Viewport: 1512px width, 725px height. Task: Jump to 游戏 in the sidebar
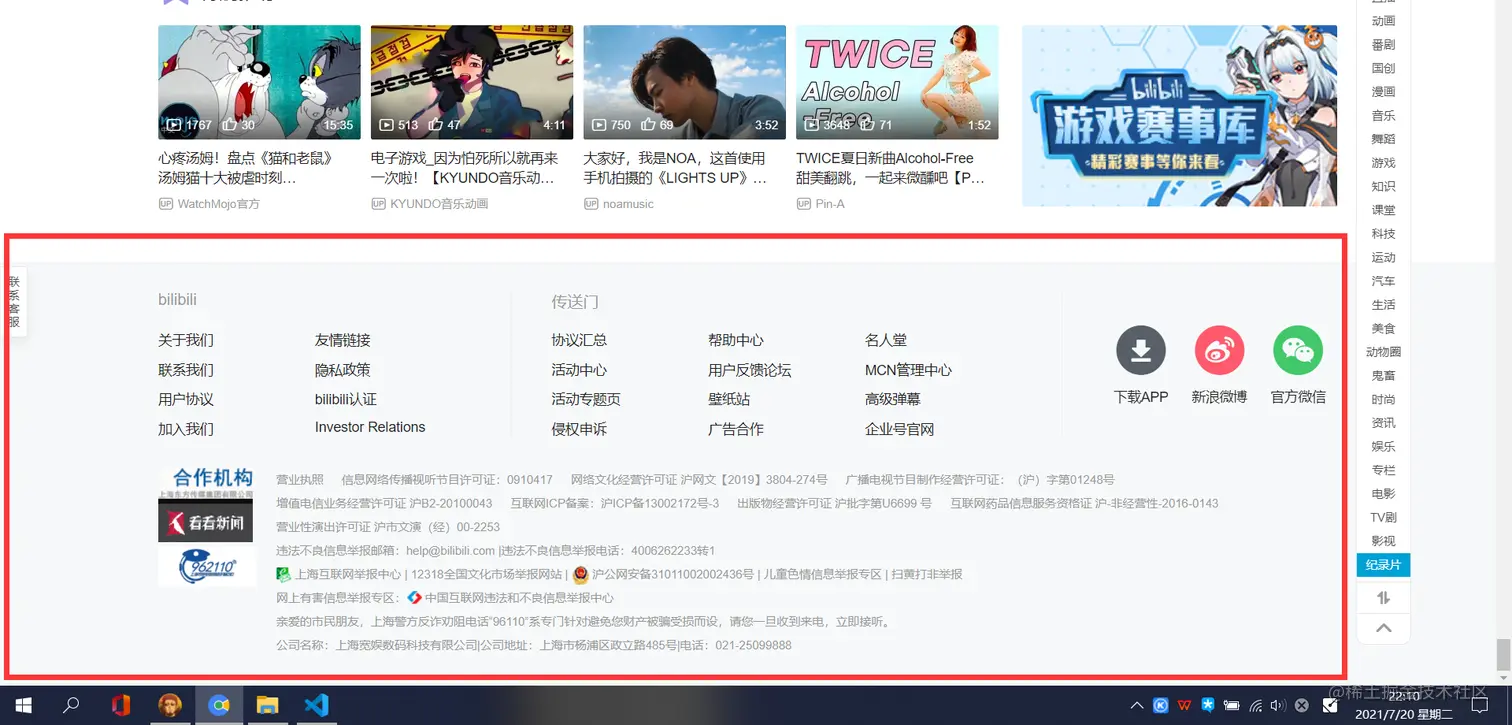(x=1383, y=163)
